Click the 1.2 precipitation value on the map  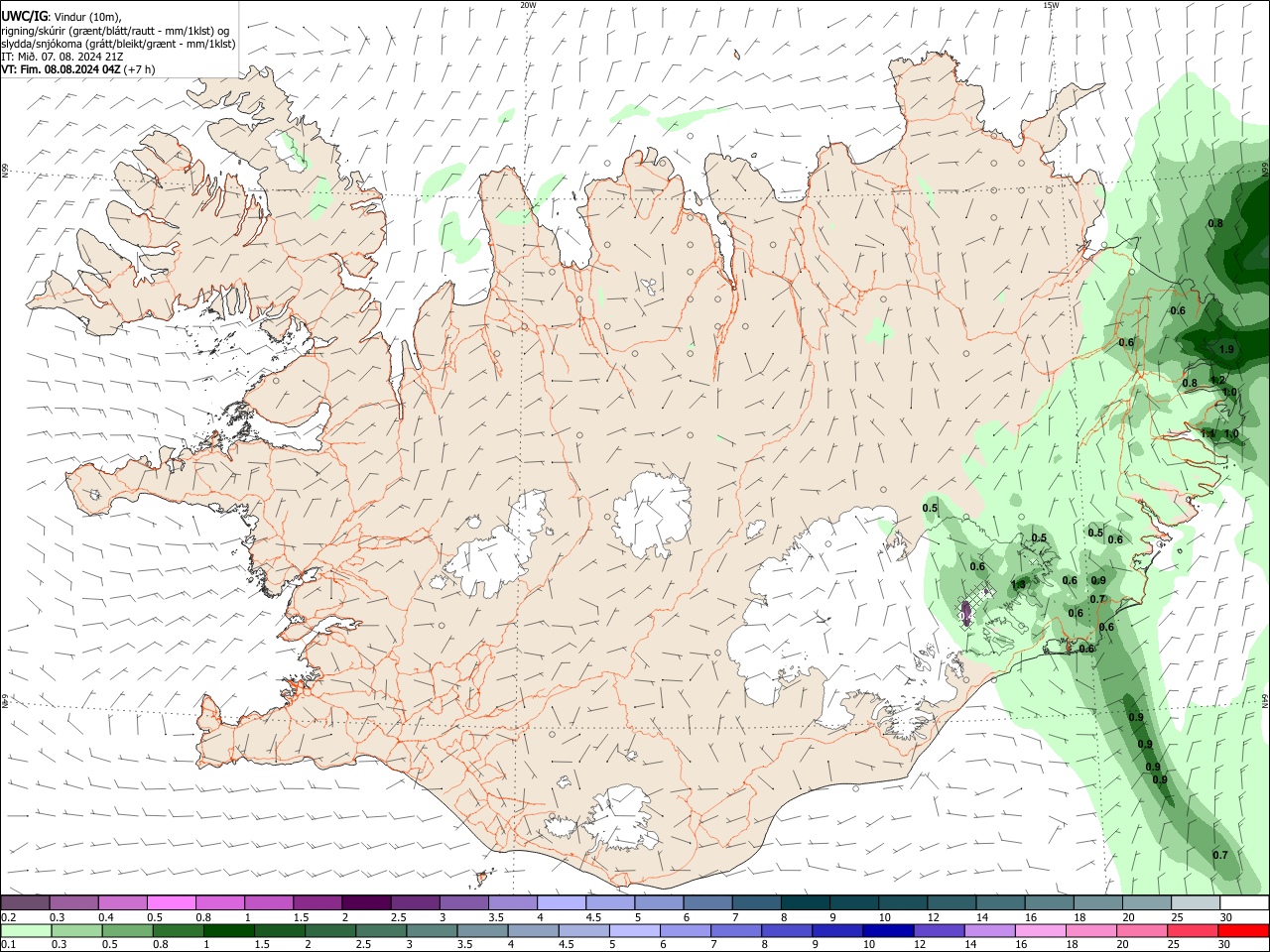pos(1218,380)
